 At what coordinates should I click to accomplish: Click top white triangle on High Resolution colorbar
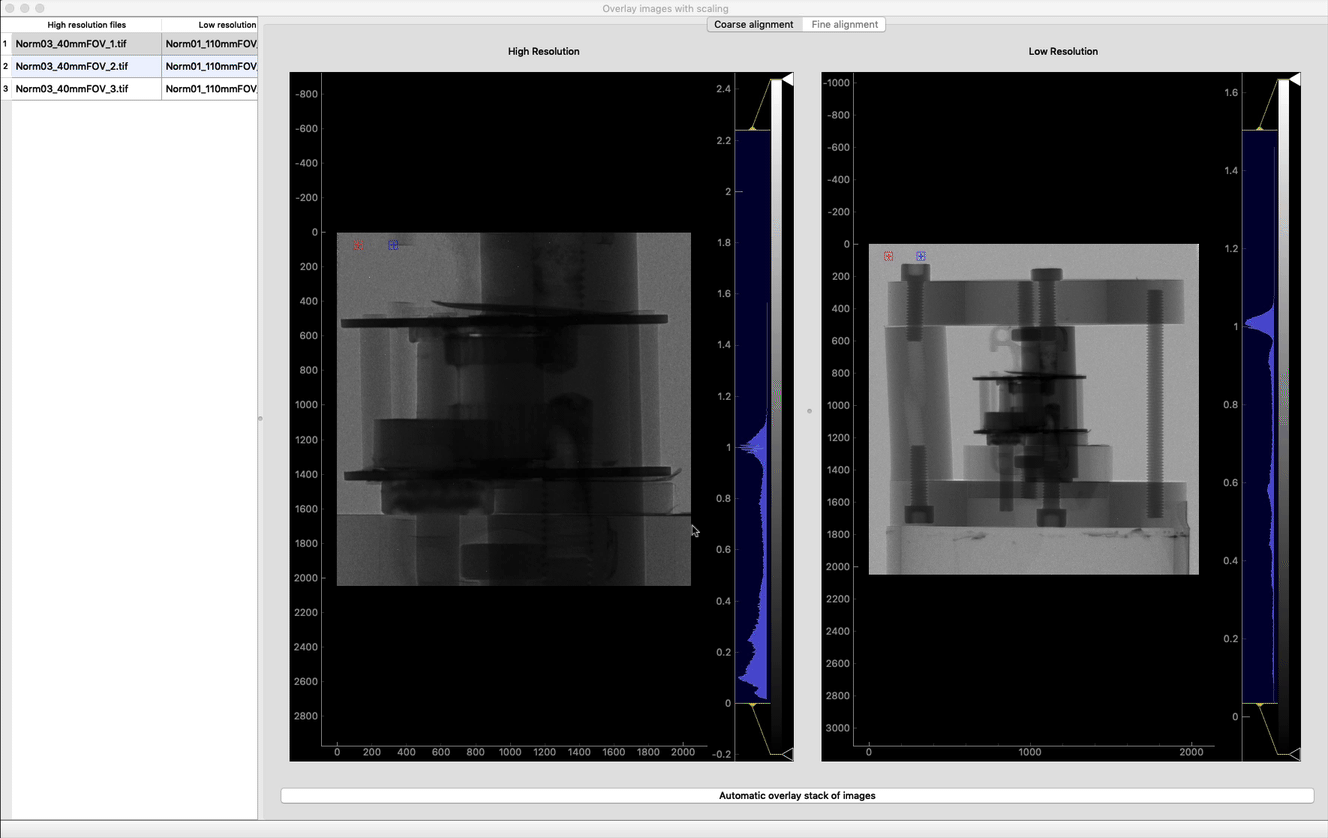pos(787,78)
